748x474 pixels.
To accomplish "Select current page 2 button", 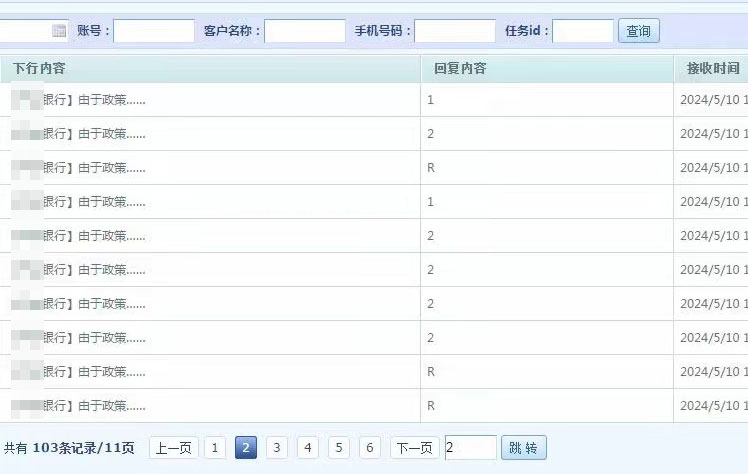I will coord(246,448).
